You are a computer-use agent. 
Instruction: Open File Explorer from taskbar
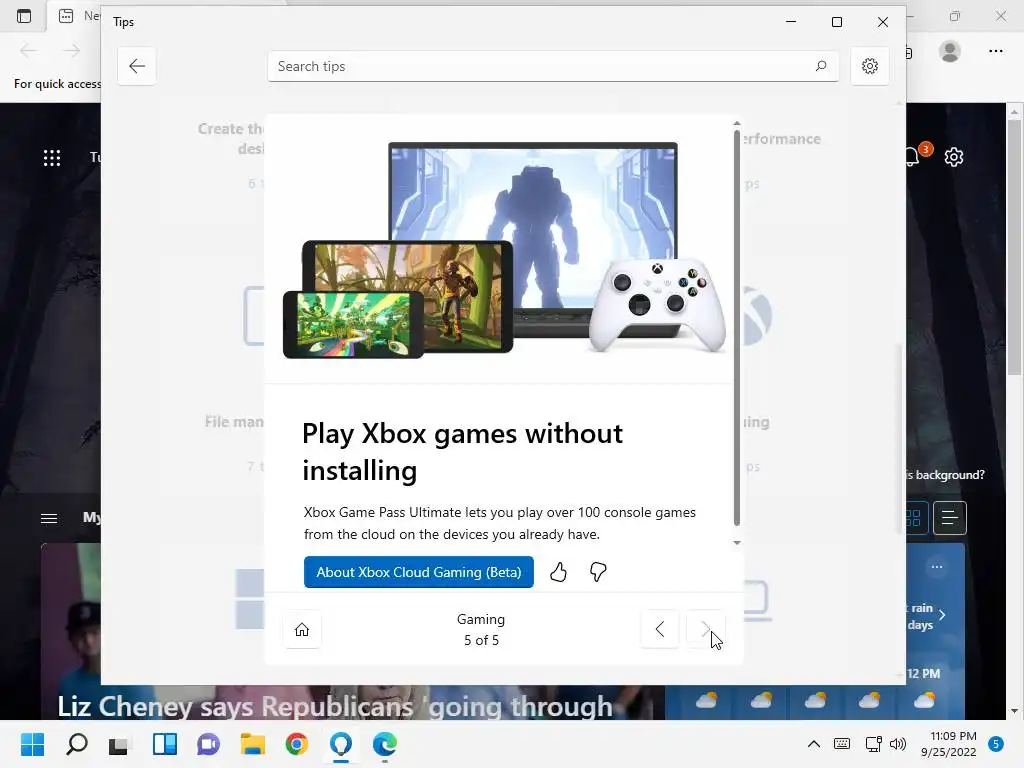point(252,744)
